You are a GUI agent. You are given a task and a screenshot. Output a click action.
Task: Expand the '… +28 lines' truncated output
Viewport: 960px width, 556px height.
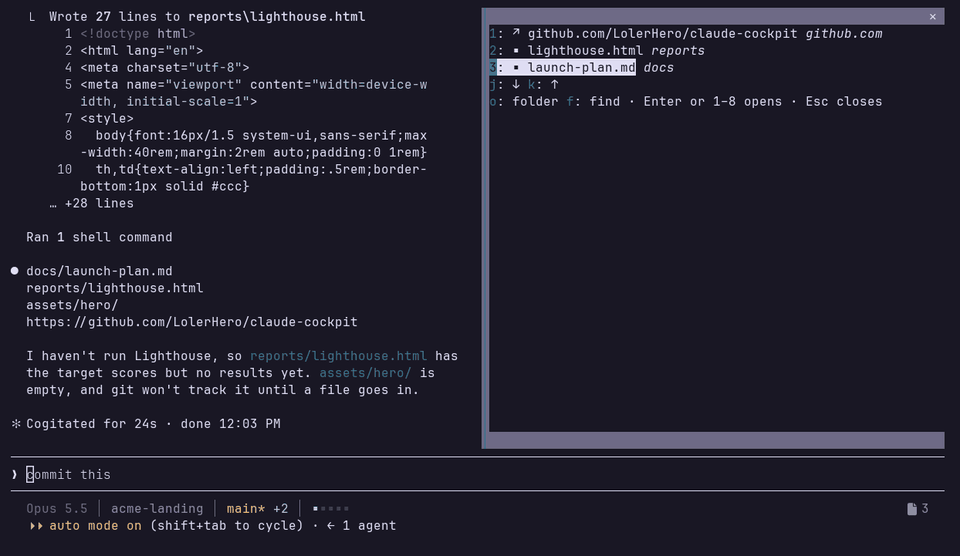[x=91, y=203]
